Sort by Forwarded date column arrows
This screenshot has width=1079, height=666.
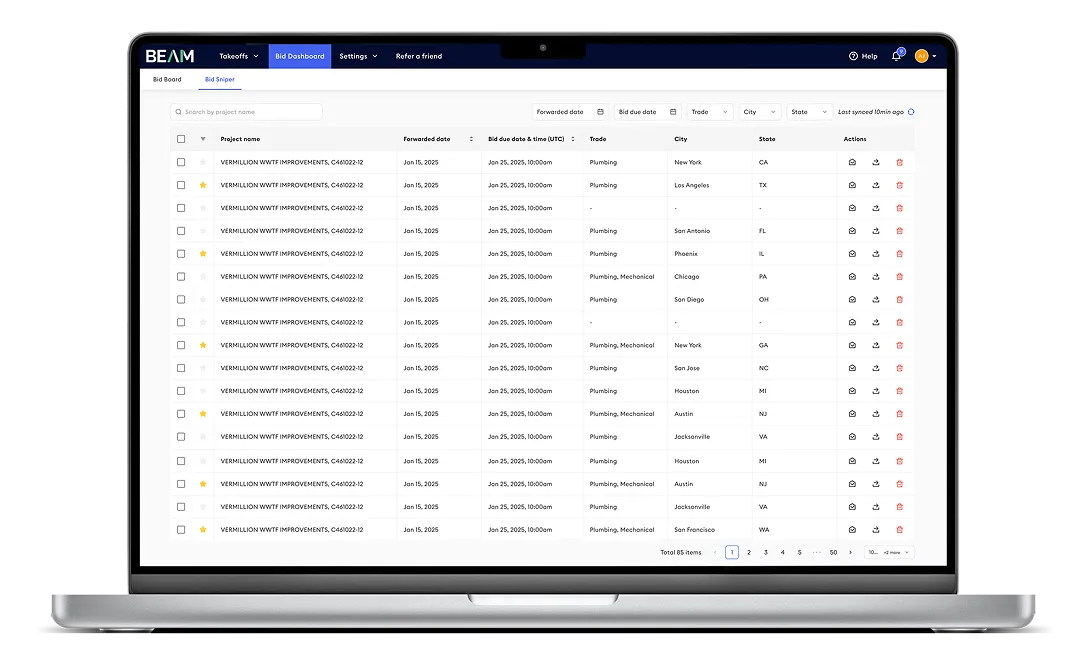tap(471, 139)
